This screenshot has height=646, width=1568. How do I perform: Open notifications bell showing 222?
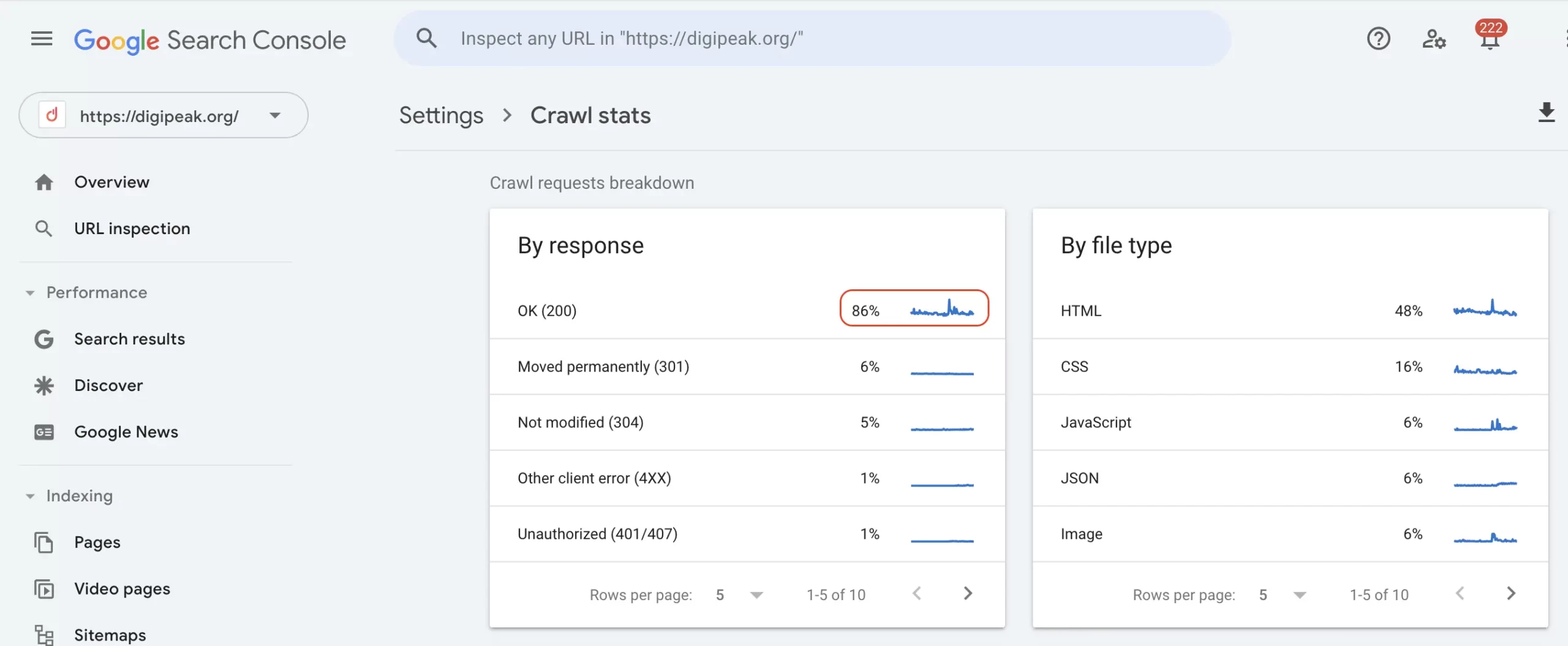pos(1490,36)
